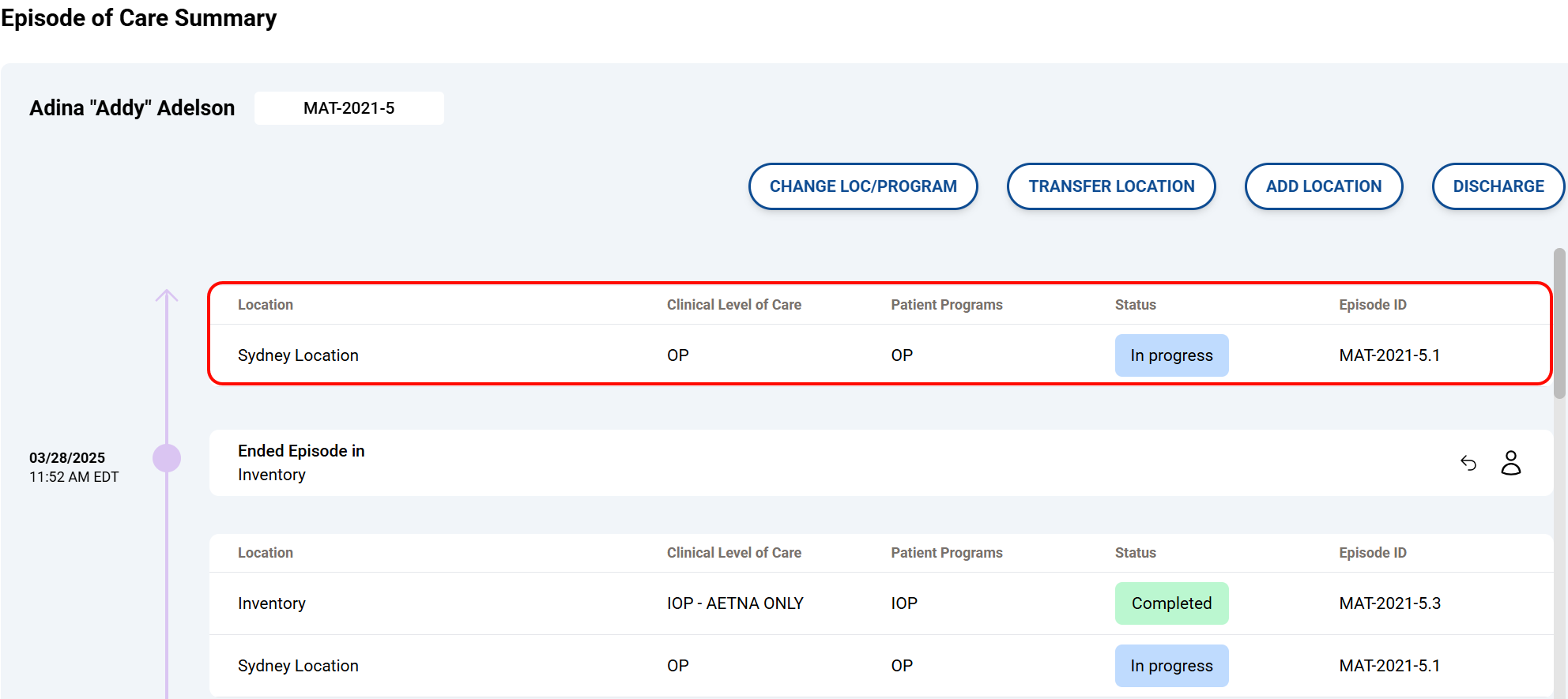Click Episode ID MAT-2021-5.1 in red-outlined row

[1389, 355]
